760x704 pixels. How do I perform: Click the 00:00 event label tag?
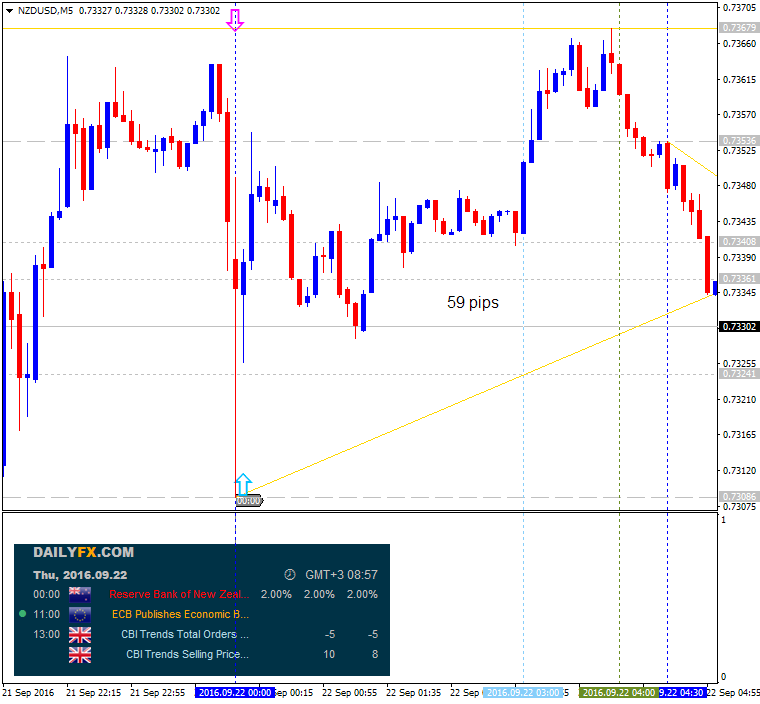tap(249, 501)
